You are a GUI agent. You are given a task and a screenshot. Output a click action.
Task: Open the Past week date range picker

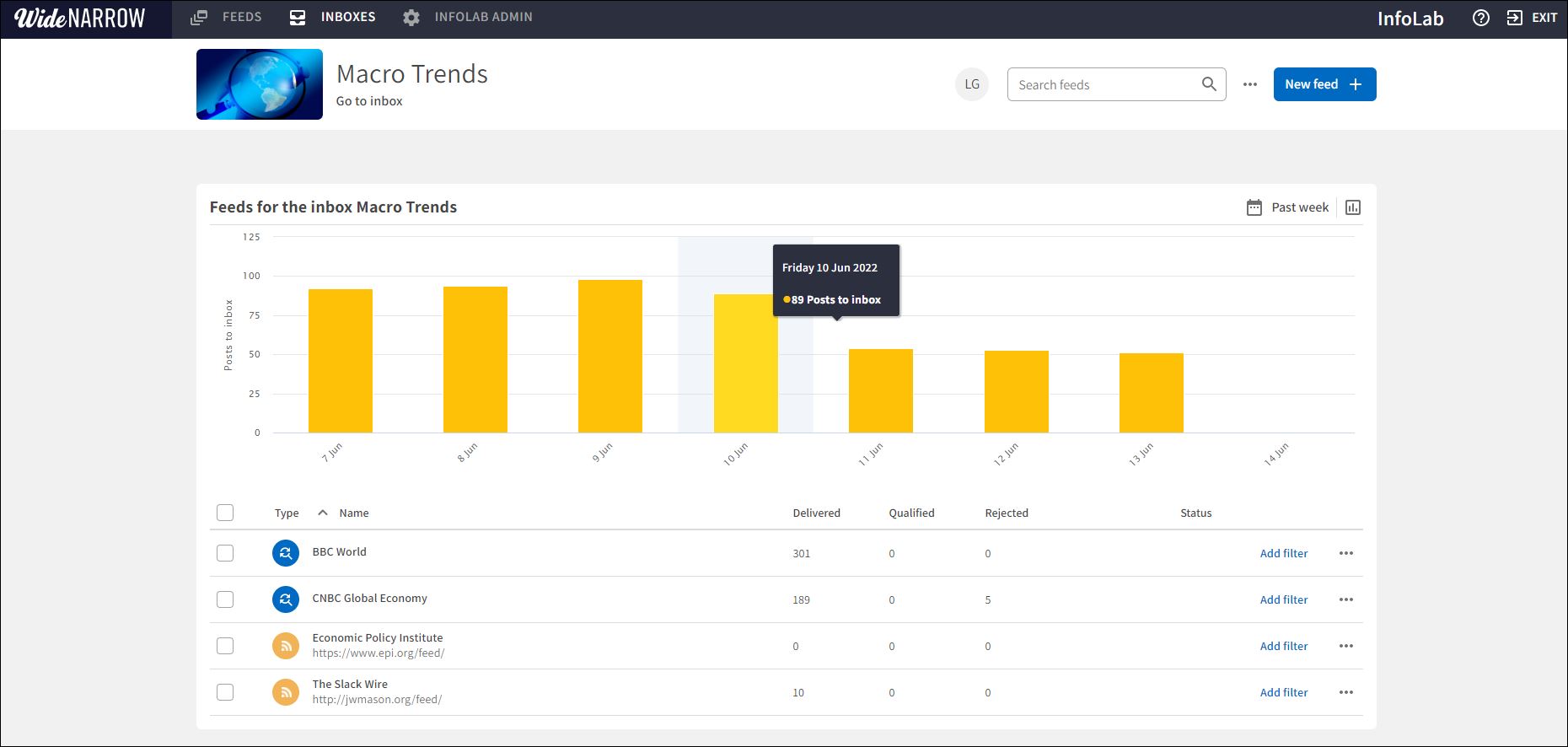tap(1287, 207)
